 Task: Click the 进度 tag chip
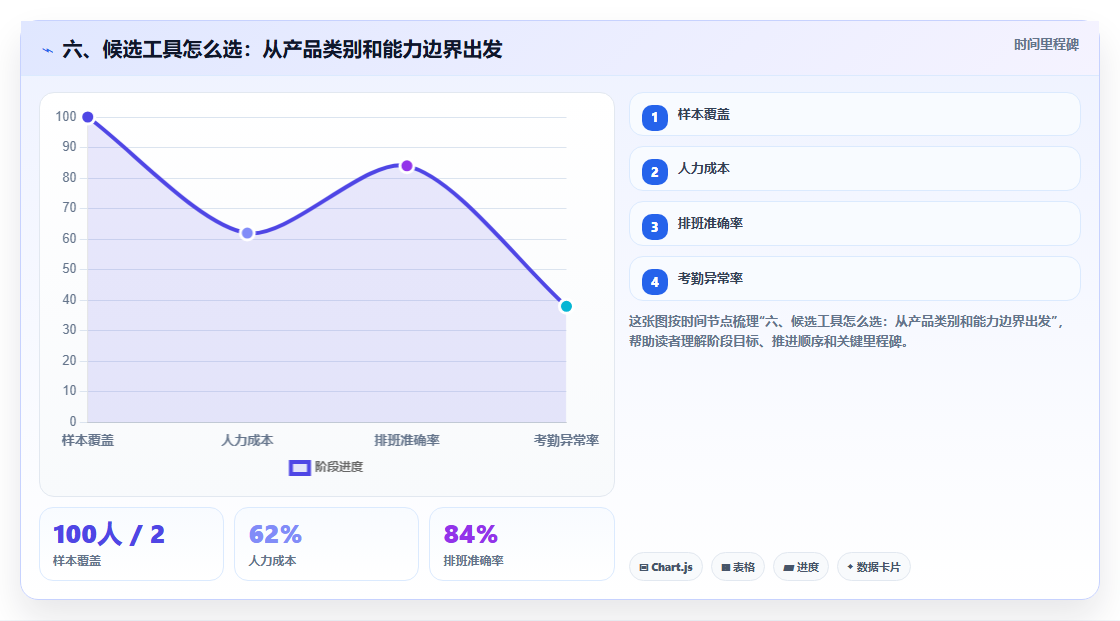[801, 567]
